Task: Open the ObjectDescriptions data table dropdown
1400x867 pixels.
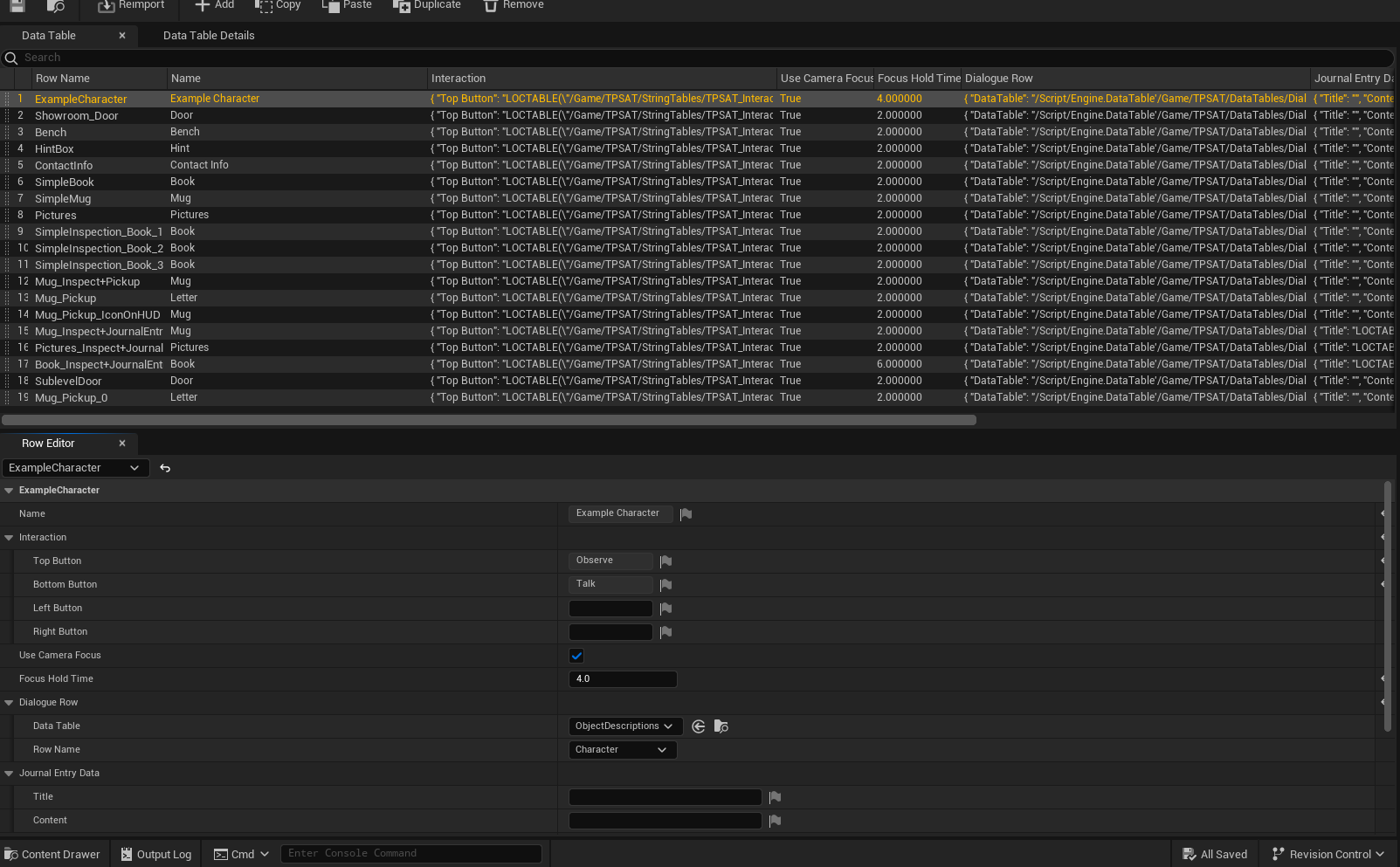Action: tap(625, 726)
